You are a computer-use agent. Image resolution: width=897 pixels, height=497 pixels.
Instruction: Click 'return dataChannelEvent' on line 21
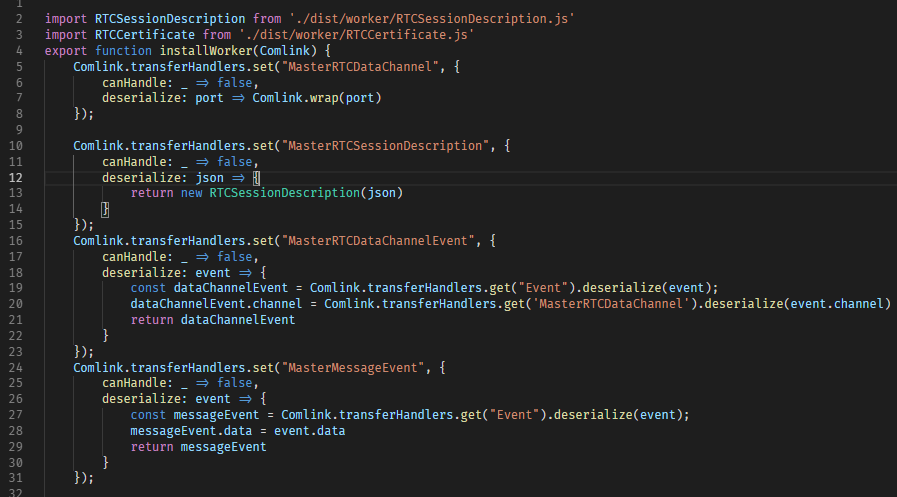point(213,320)
